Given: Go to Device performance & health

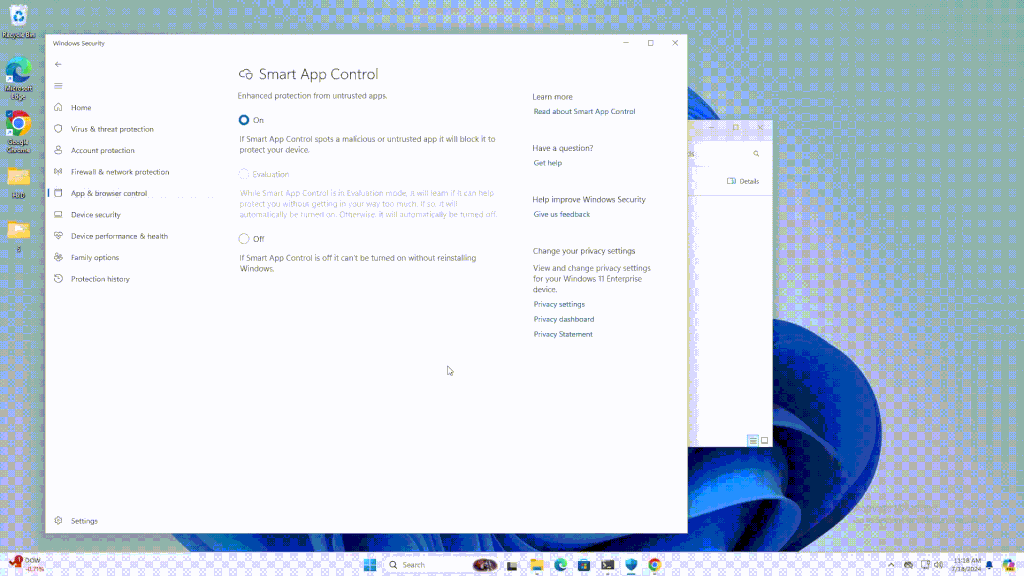Looking at the screenshot, I should [x=119, y=235].
